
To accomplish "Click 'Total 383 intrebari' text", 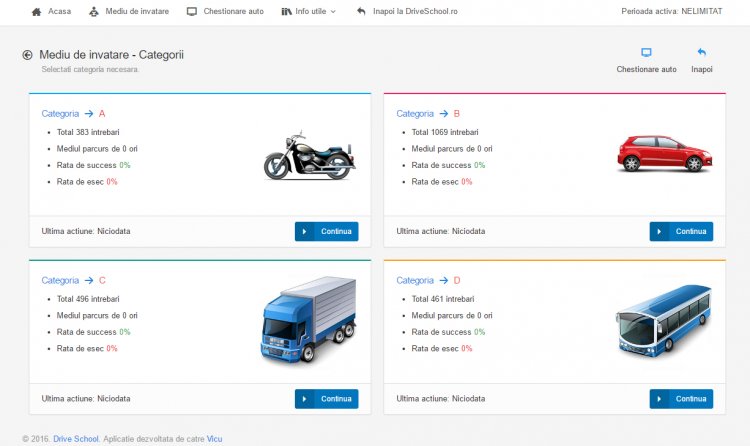I will tap(88, 132).
